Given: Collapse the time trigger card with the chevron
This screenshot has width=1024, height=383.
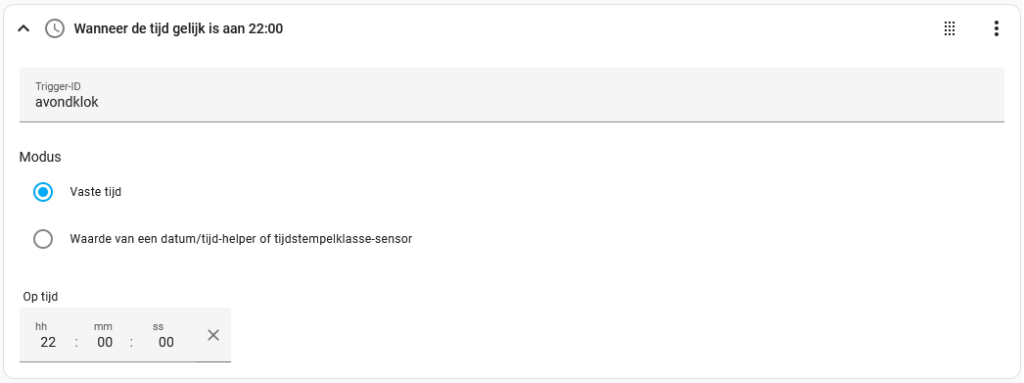Looking at the screenshot, I should (24, 29).
